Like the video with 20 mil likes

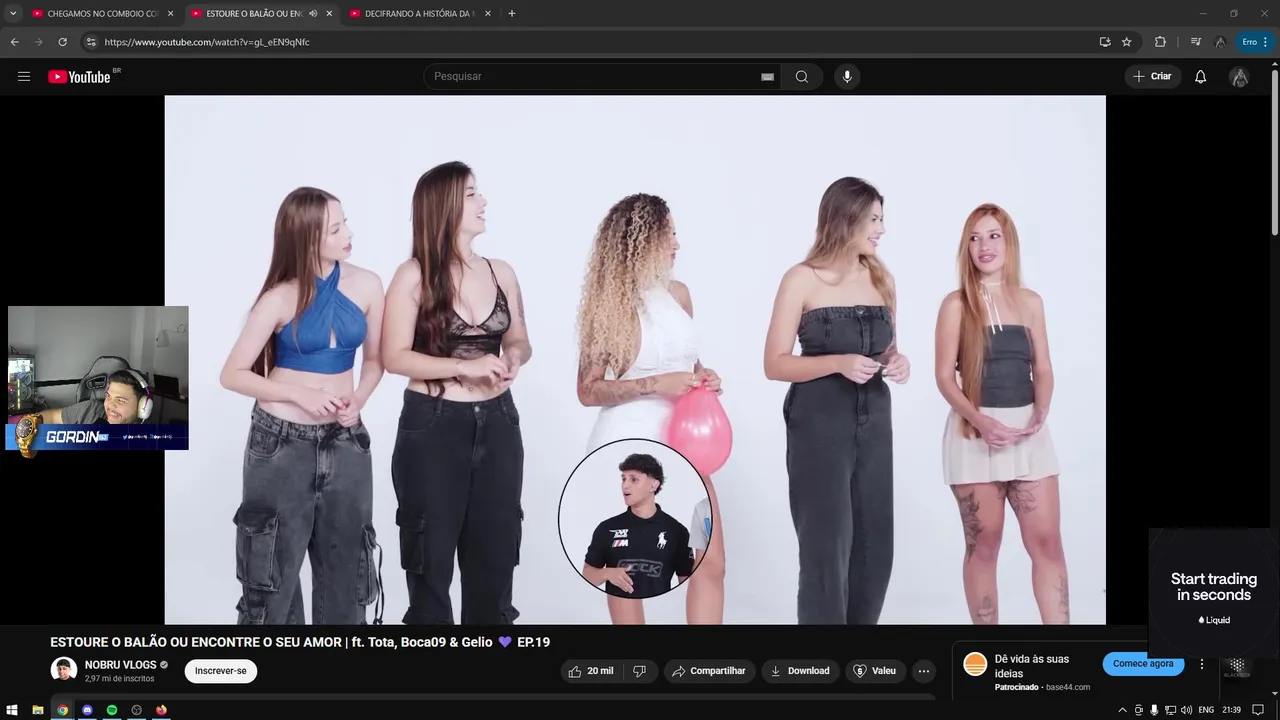pos(590,671)
